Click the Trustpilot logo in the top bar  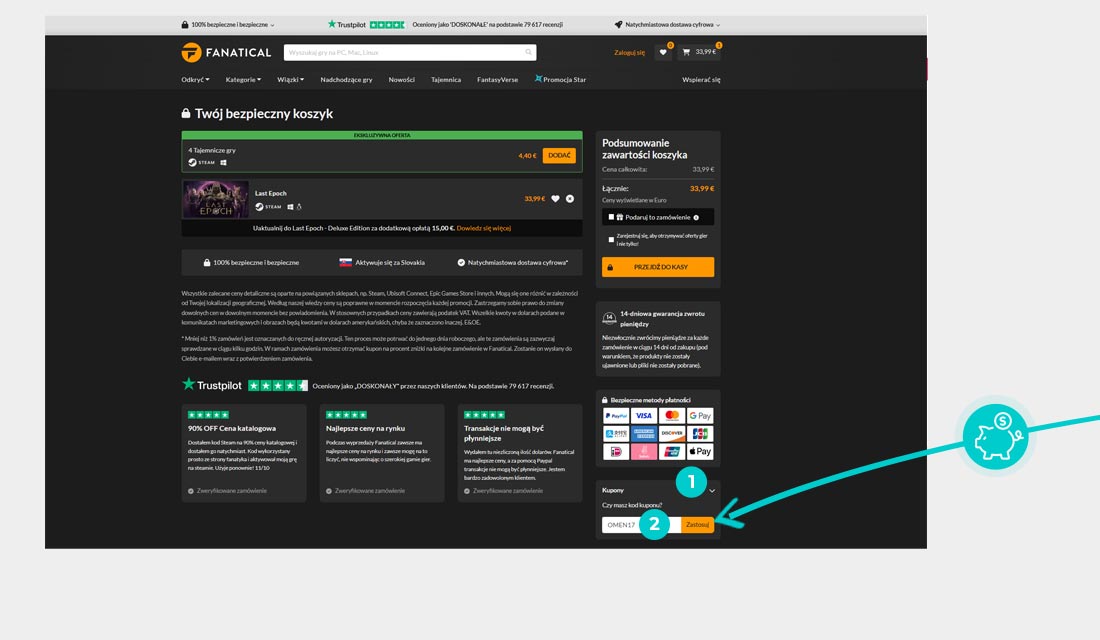(x=347, y=25)
